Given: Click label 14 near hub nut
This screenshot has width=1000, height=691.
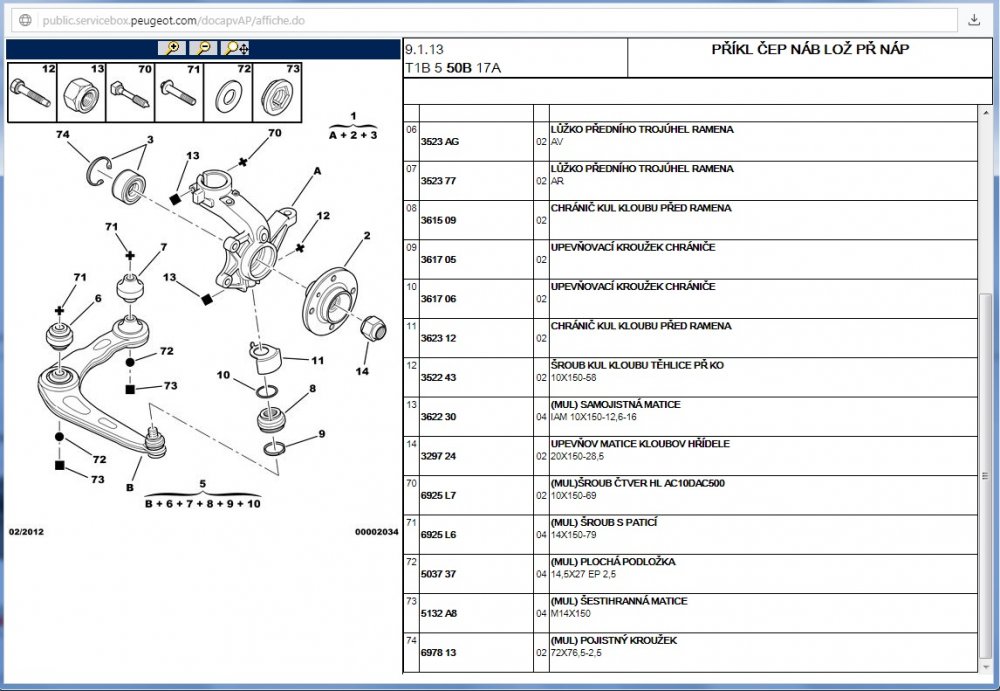Looking at the screenshot, I should pos(362,371).
